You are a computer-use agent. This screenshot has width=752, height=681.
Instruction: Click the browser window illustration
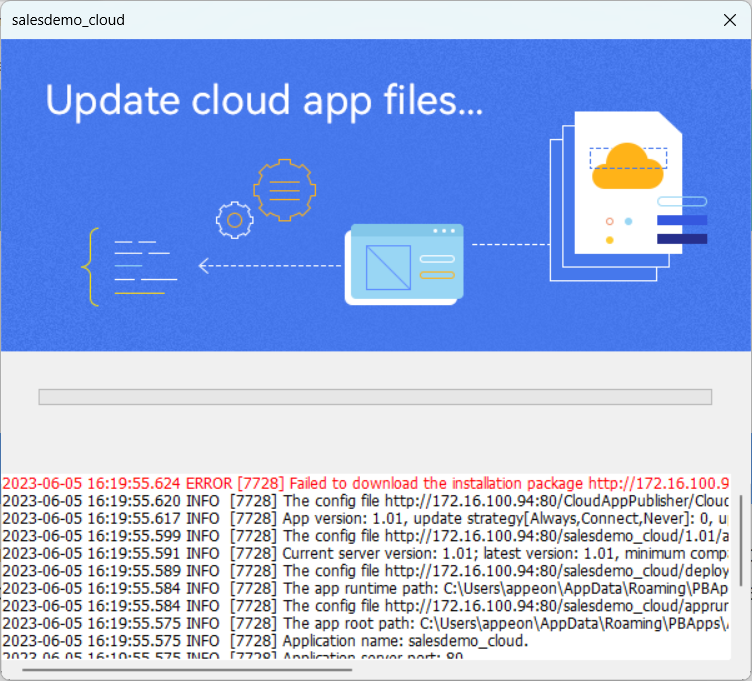[x=404, y=264]
